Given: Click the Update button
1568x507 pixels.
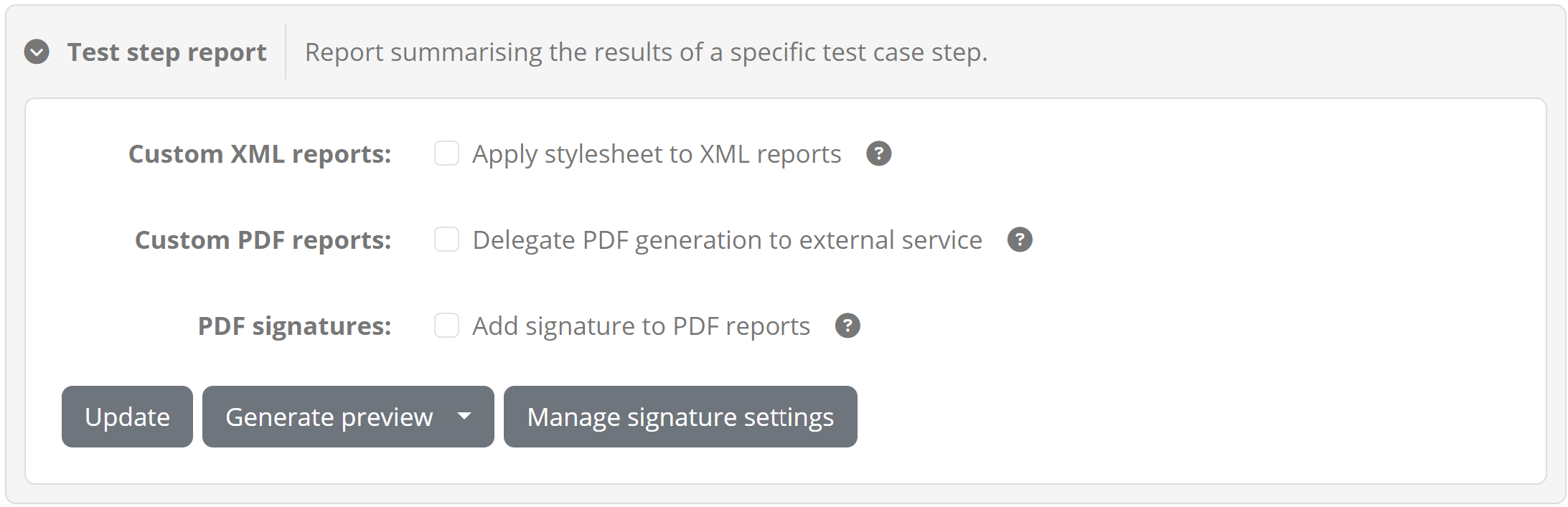Looking at the screenshot, I should tap(127, 417).
